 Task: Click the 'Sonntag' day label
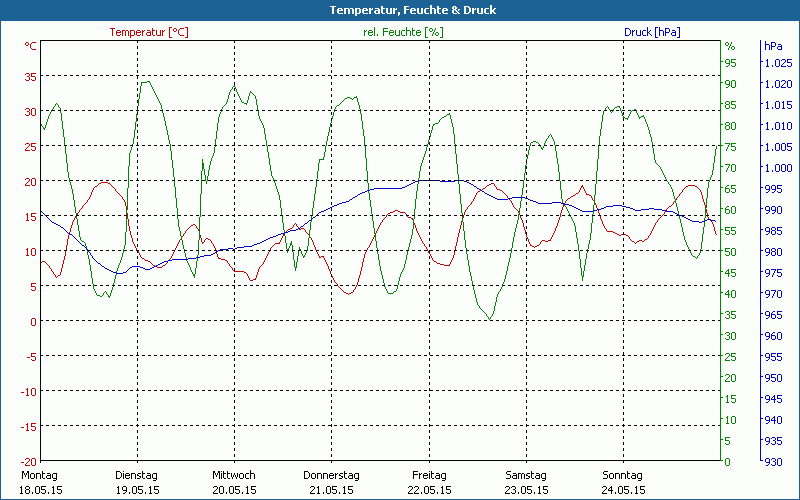click(x=622, y=475)
